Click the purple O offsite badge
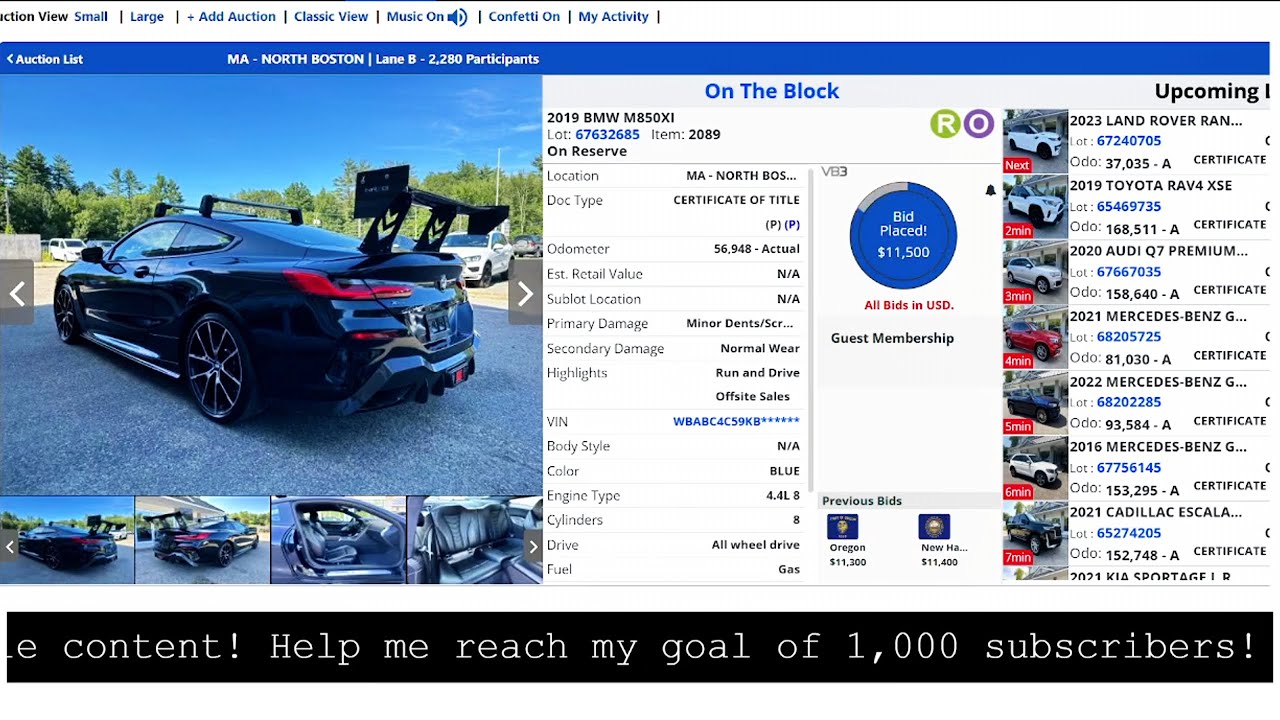 tap(978, 124)
